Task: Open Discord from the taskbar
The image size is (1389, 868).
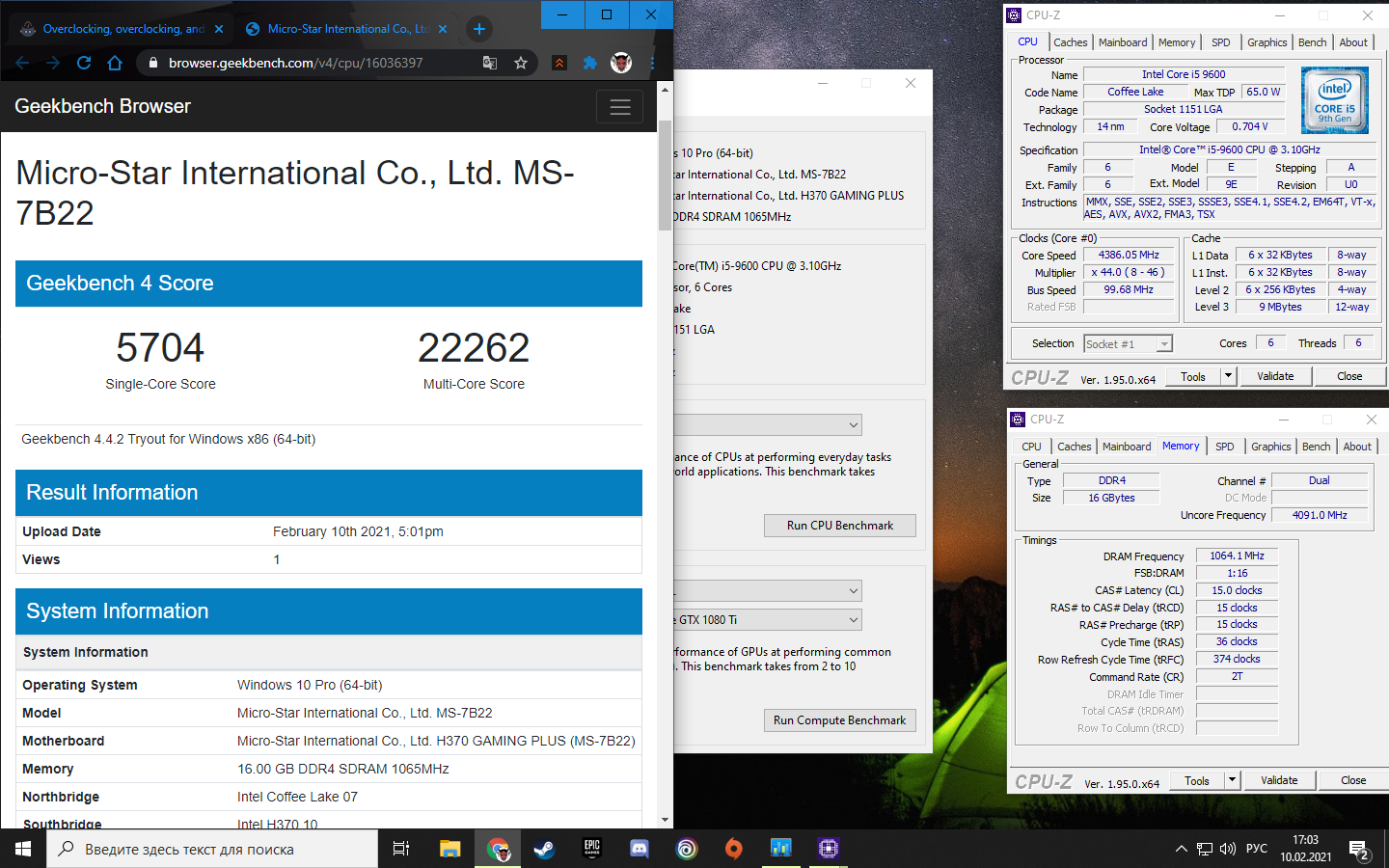Action: tap(639, 849)
